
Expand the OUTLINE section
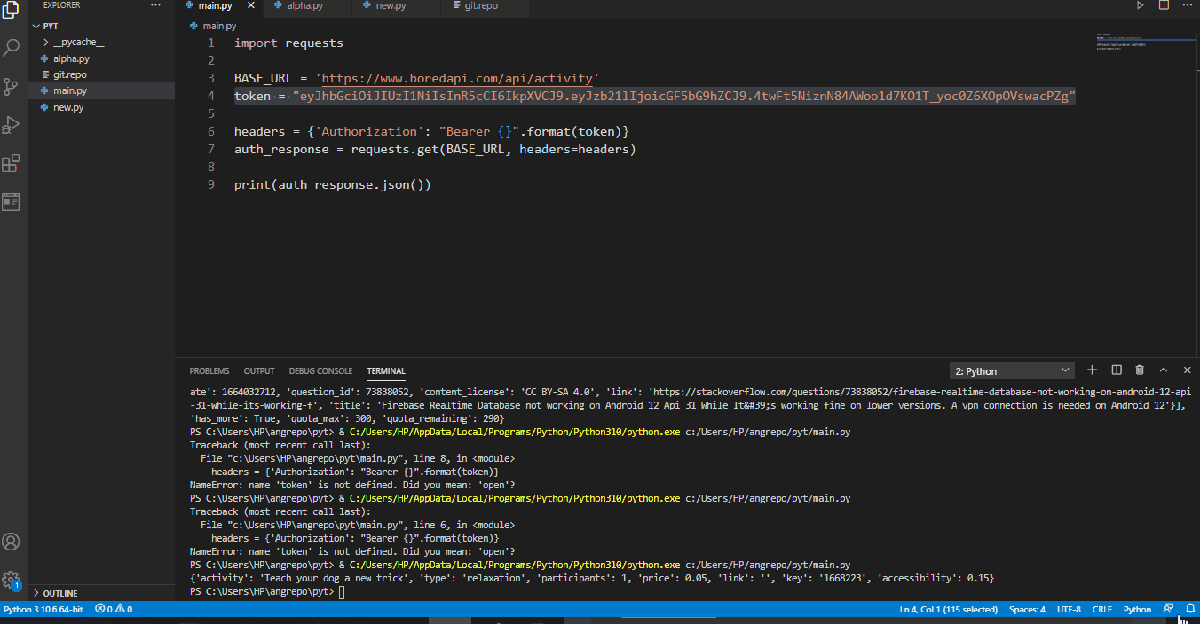tap(60, 592)
